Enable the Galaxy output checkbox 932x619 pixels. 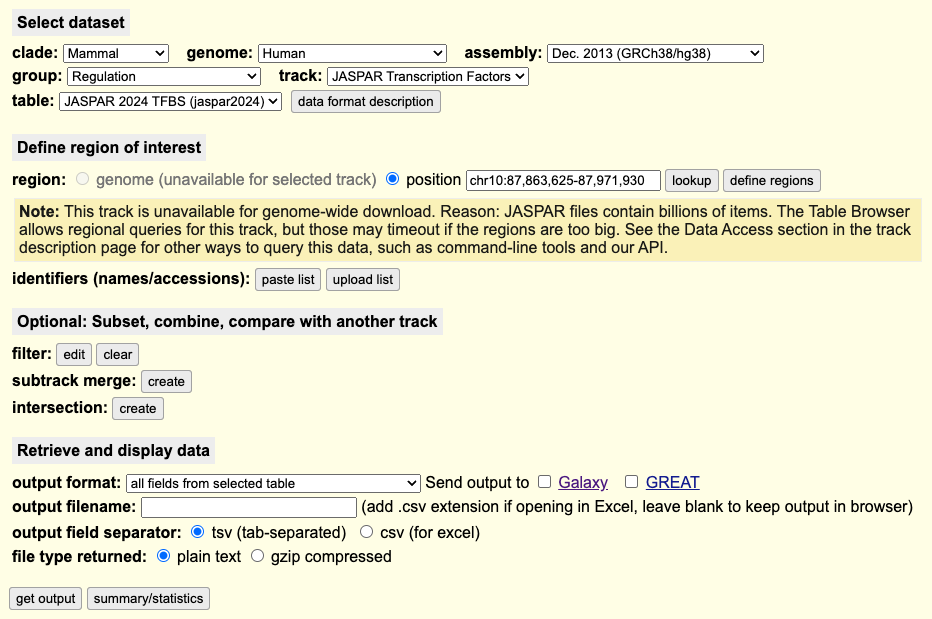(545, 482)
